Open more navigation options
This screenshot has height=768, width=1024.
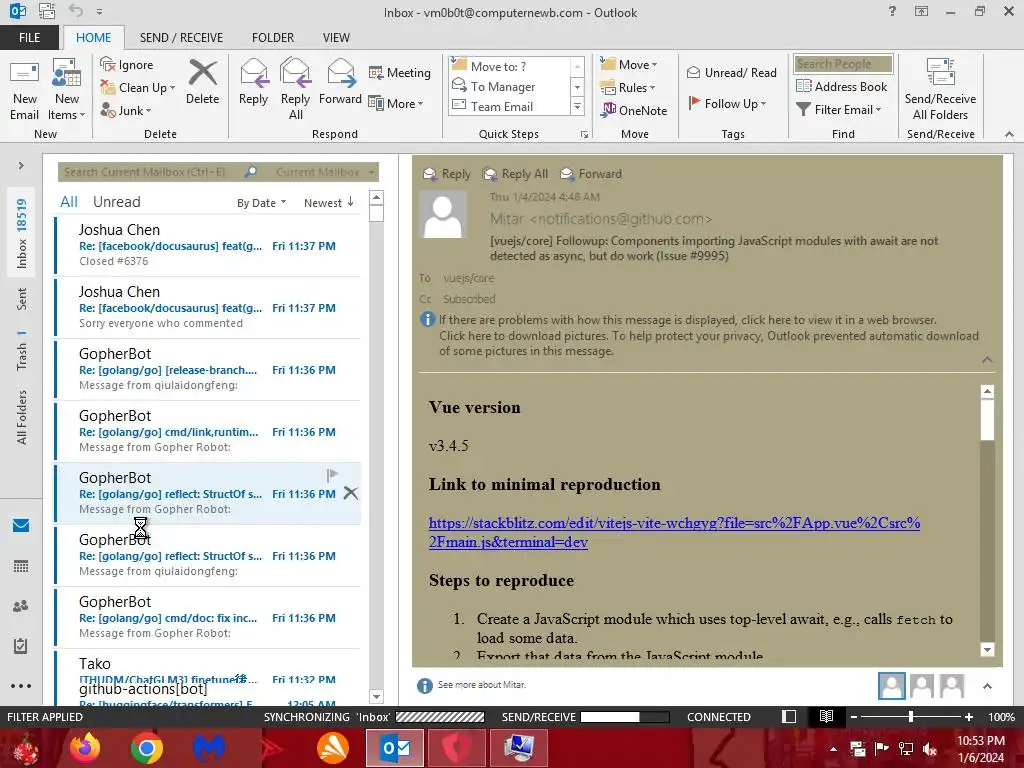(21, 686)
